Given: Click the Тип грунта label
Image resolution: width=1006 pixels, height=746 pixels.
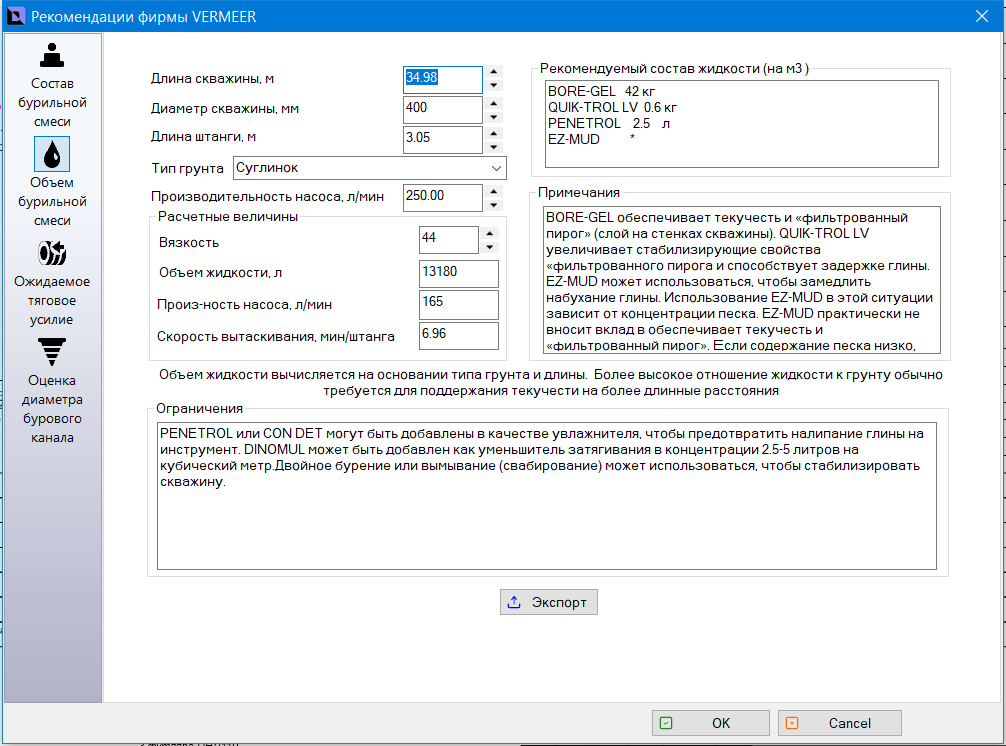Looking at the screenshot, I should 187,168.
